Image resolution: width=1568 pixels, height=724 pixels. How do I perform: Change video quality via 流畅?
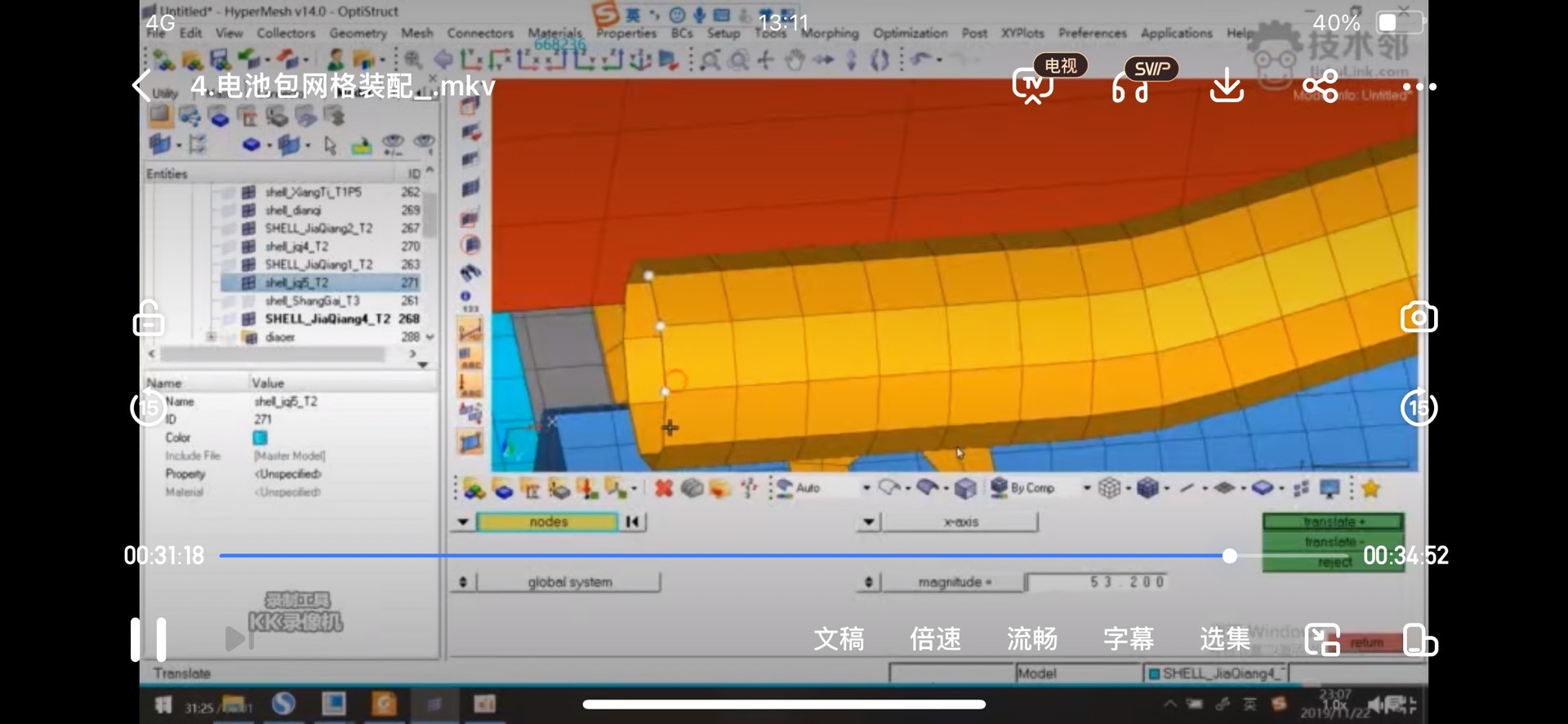(x=1031, y=638)
